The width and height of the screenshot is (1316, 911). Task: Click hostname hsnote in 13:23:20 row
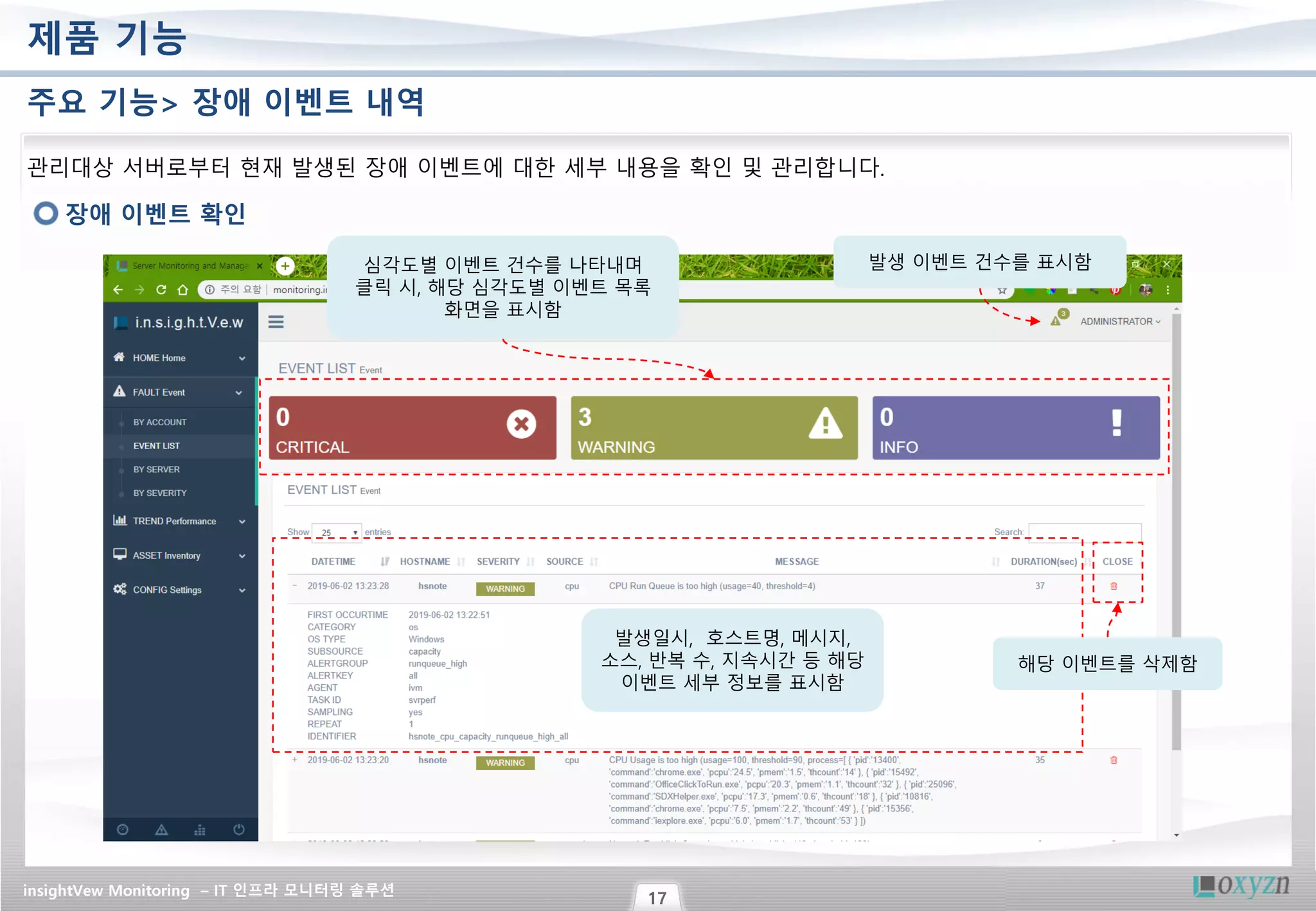[x=432, y=760]
